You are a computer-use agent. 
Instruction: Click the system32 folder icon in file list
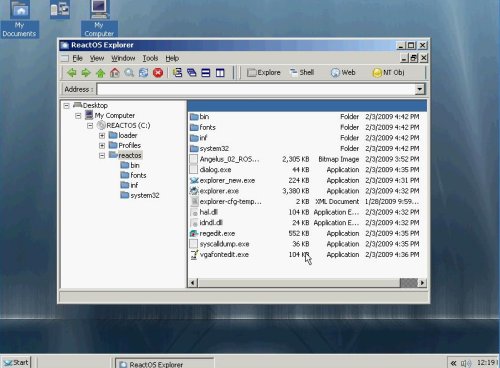tap(194, 148)
